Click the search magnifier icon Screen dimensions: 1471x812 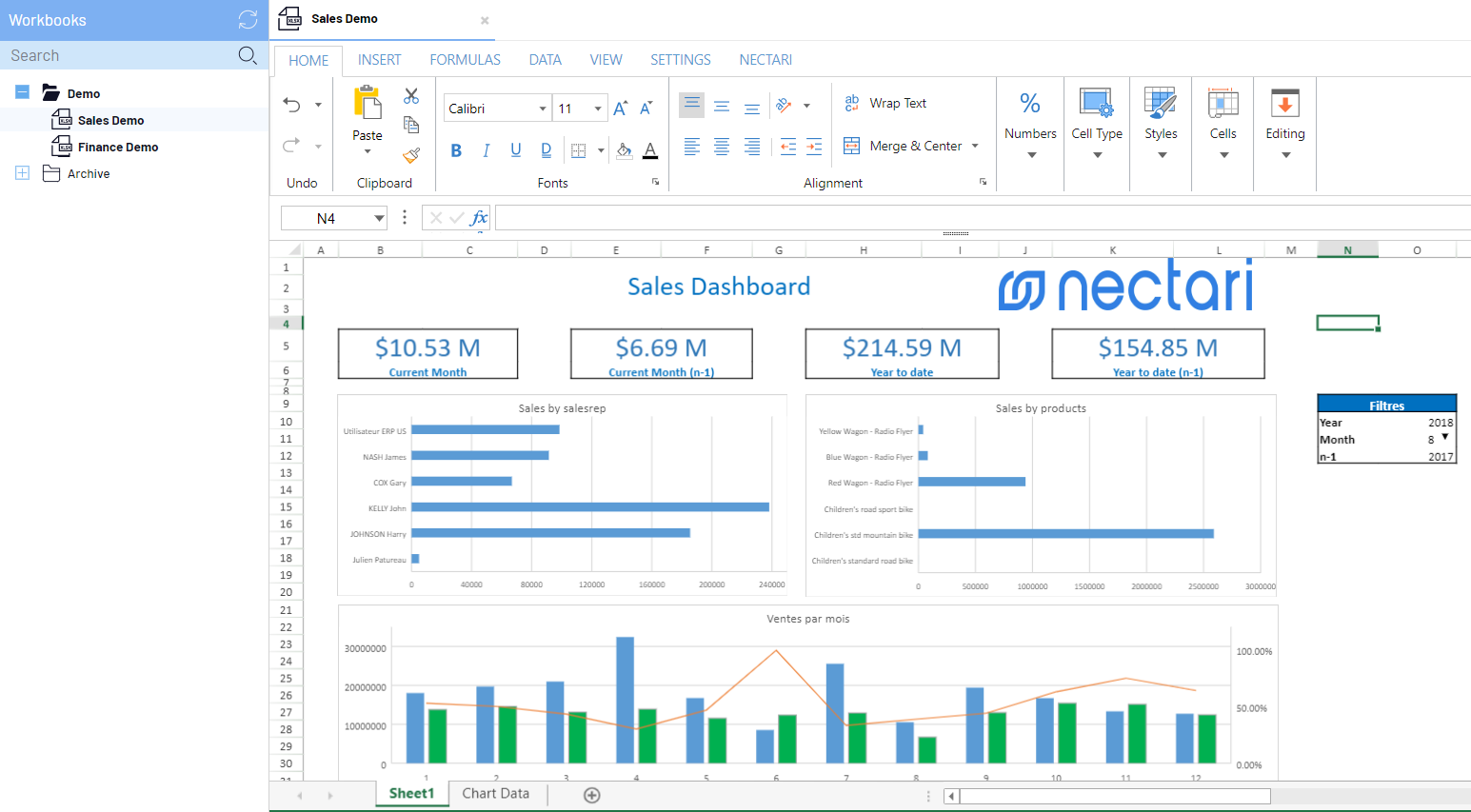point(248,55)
